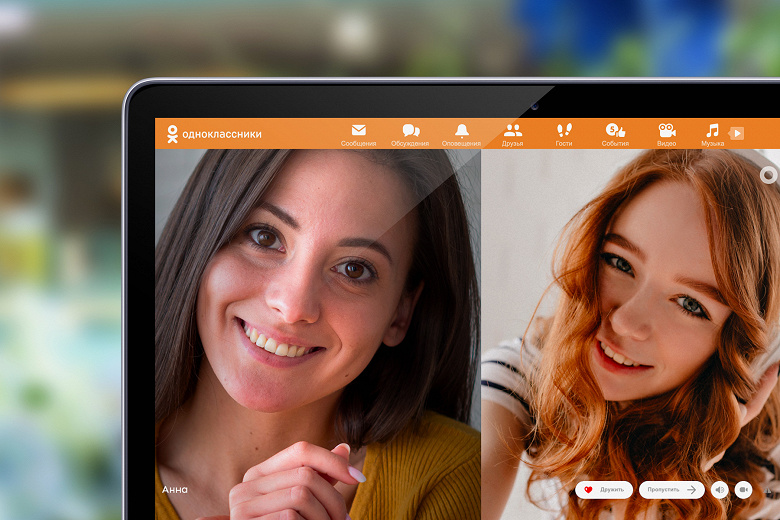Open Друзья people icon
Screen dimensions: 780x520
click(x=512, y=130)
